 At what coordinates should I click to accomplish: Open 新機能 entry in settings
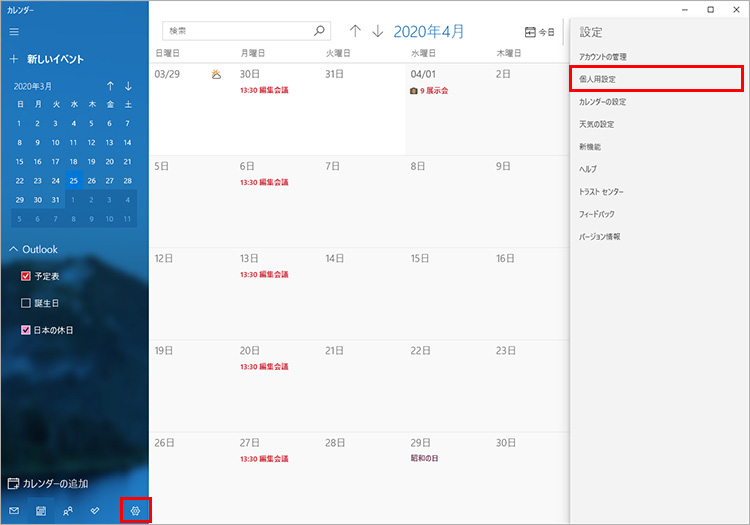click(x=590, y=147)
